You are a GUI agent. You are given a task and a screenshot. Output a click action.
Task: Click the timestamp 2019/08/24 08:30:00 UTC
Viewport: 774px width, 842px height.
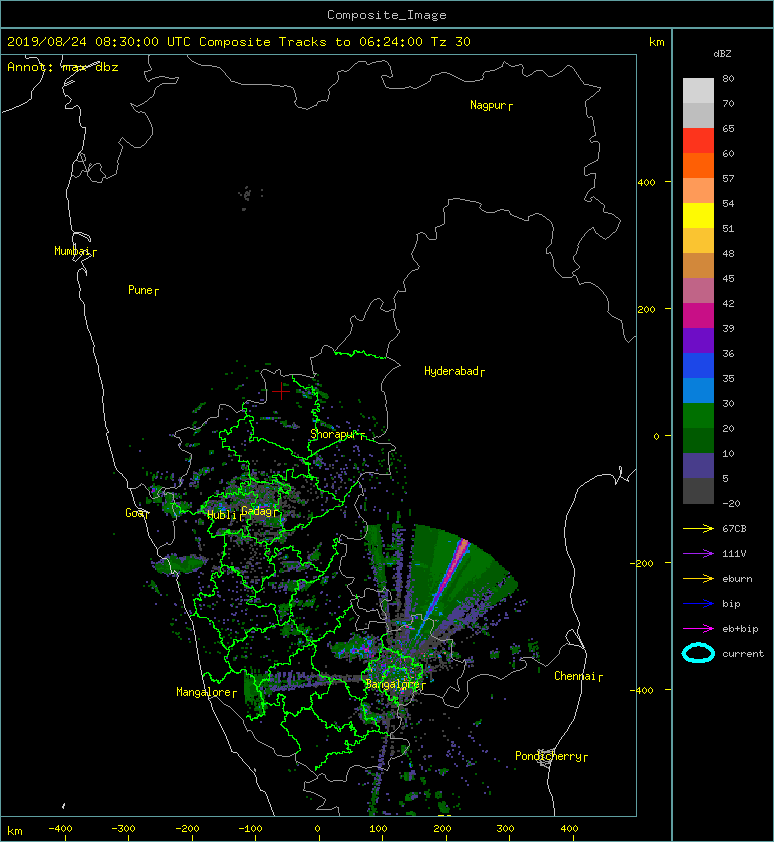click(99, 42)
